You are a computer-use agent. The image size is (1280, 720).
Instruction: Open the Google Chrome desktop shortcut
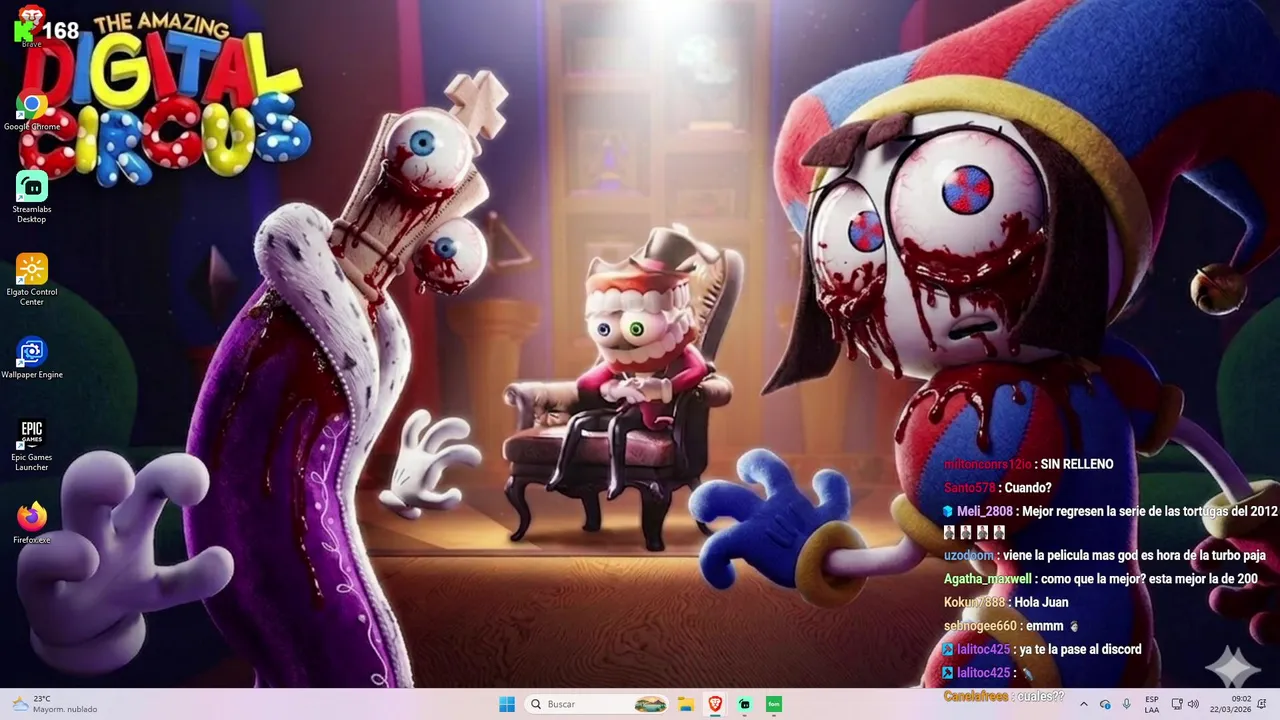(31, 111)
